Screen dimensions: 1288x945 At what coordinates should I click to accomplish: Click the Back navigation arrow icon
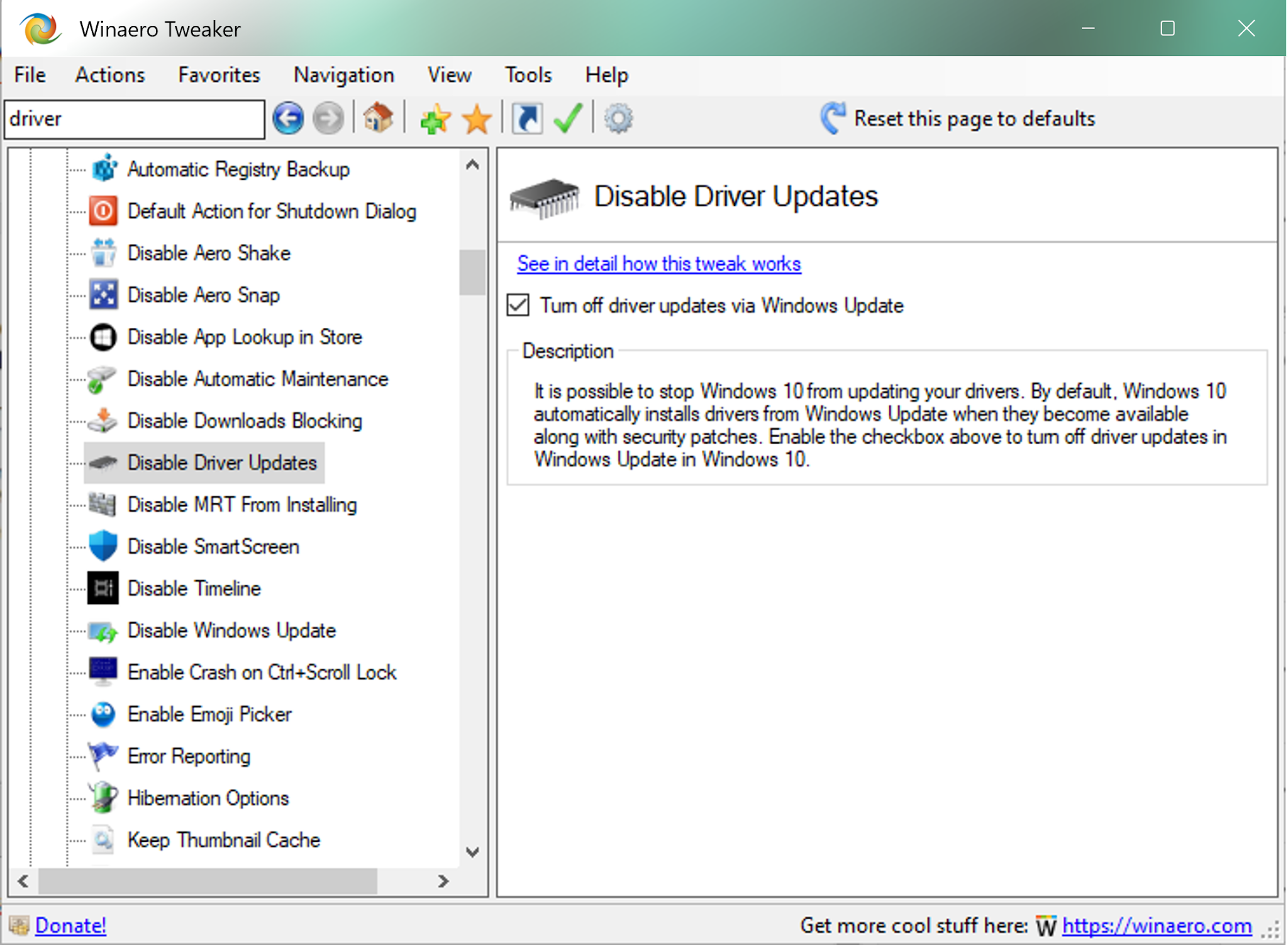click(x=288, y=118)
